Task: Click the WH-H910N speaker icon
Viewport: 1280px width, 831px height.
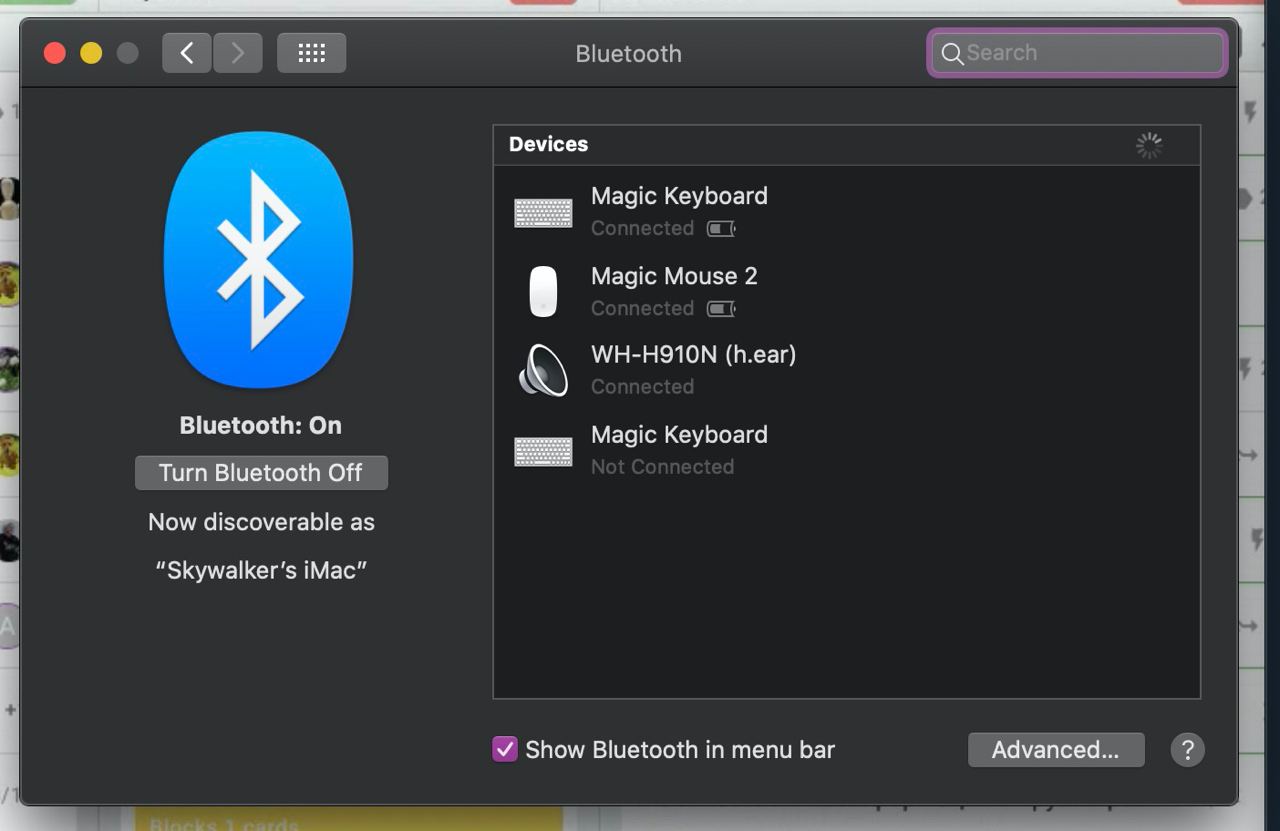Action: [x=543, y=371]
